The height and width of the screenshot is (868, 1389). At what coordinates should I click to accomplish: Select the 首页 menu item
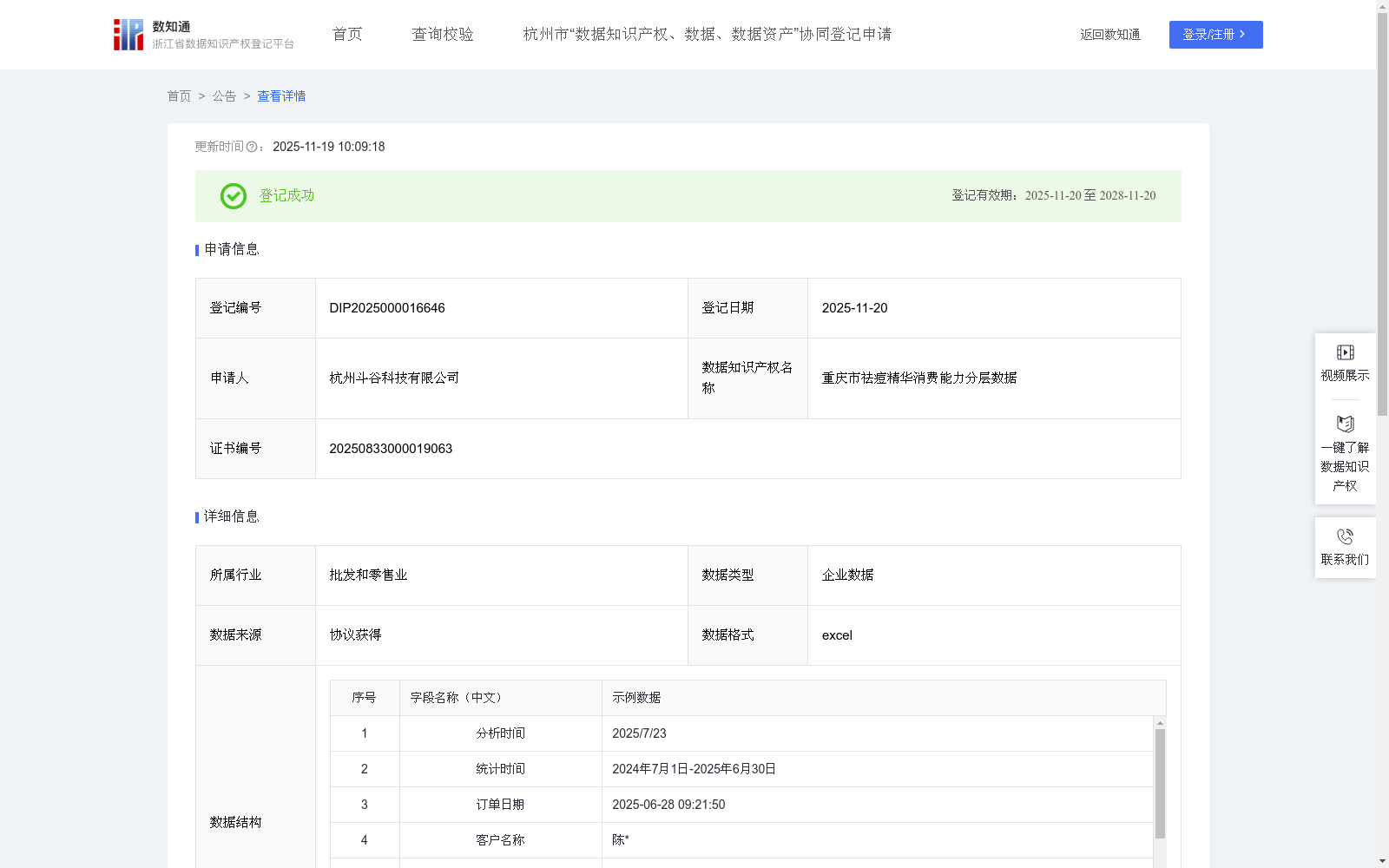346,34
